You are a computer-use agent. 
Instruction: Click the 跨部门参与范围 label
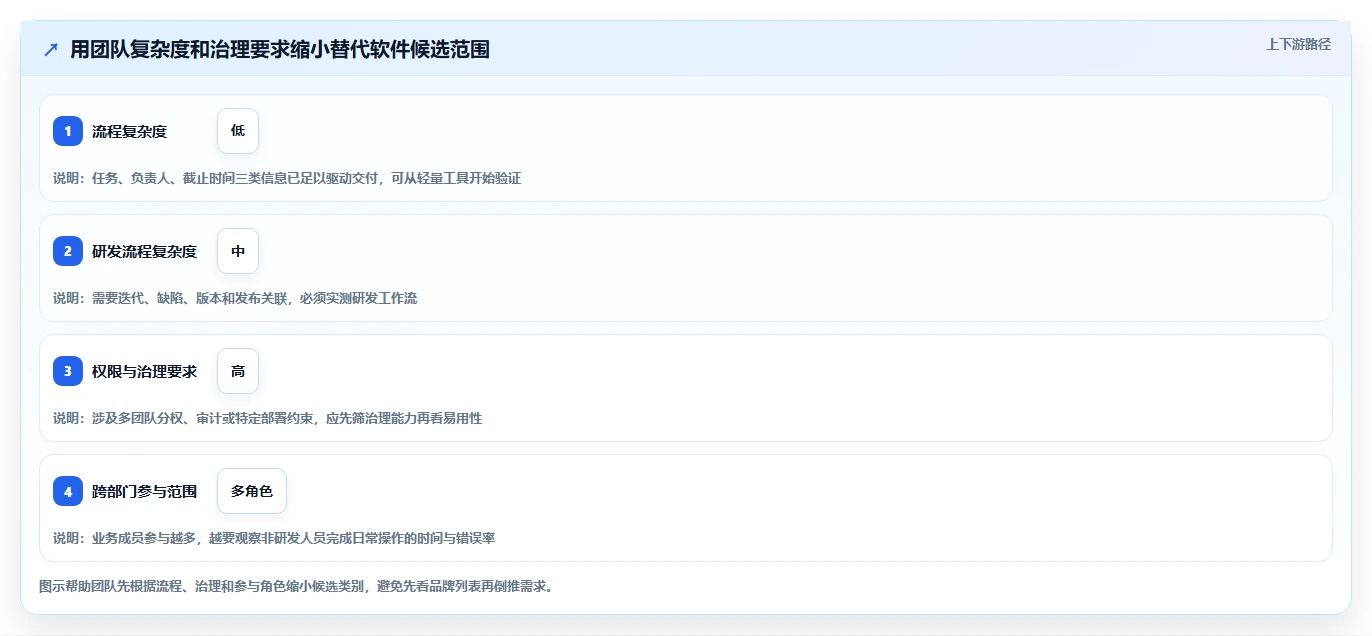coord(144,491)
